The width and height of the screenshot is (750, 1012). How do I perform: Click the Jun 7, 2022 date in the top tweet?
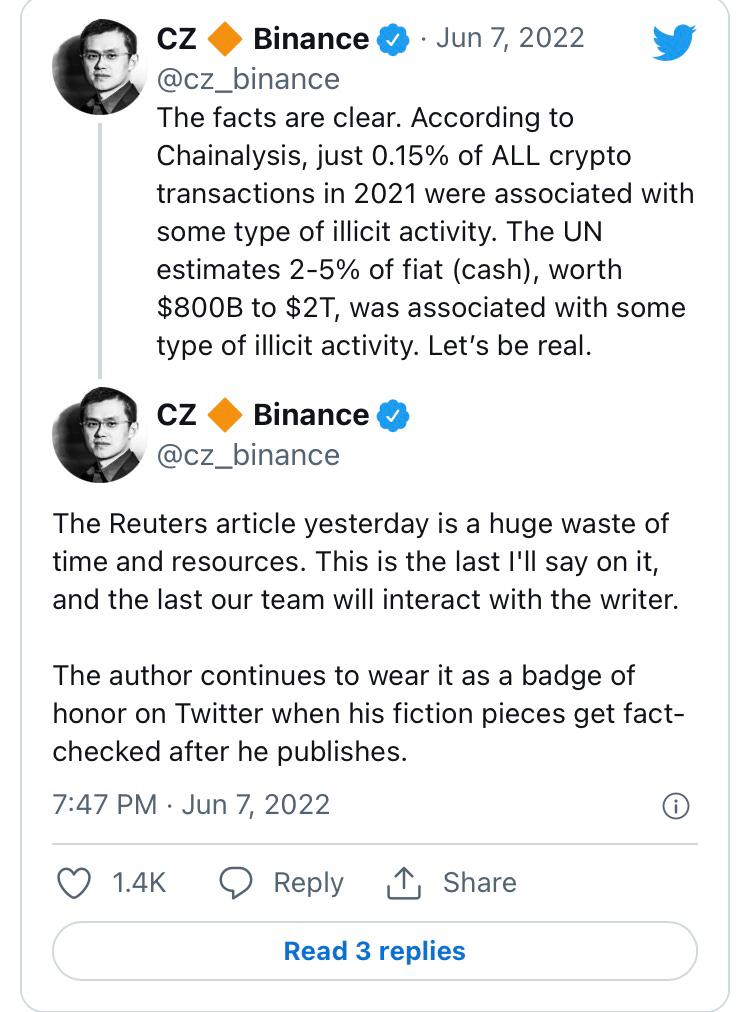click(510, 39)
